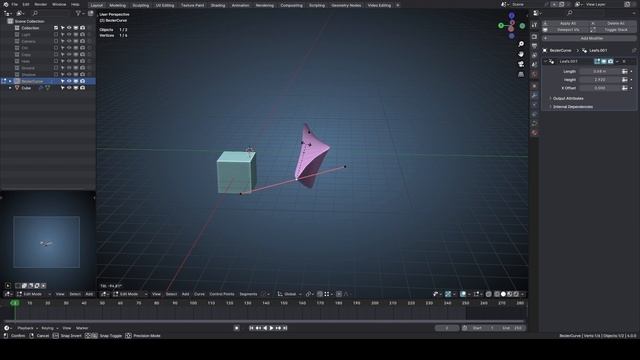Click the geometry nodes icon beside Leafs.001
The image size is (640, 360).
[x=584, y=51]
